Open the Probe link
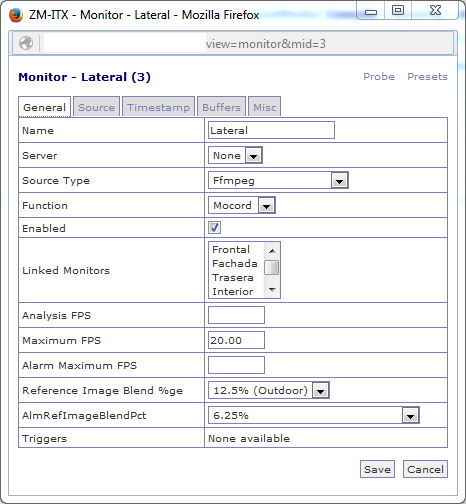 click(379, 76)
